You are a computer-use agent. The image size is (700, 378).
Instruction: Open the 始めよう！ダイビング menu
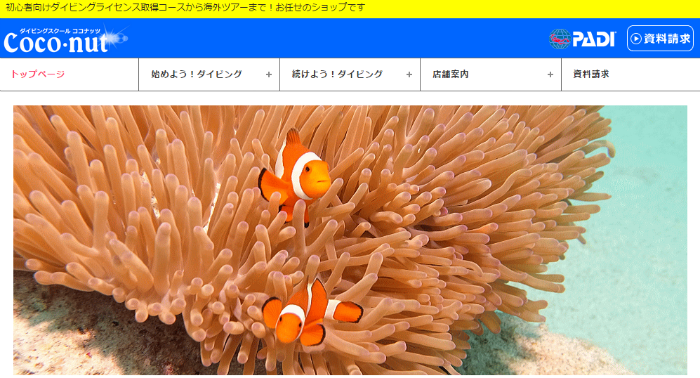tap(209, 74)
